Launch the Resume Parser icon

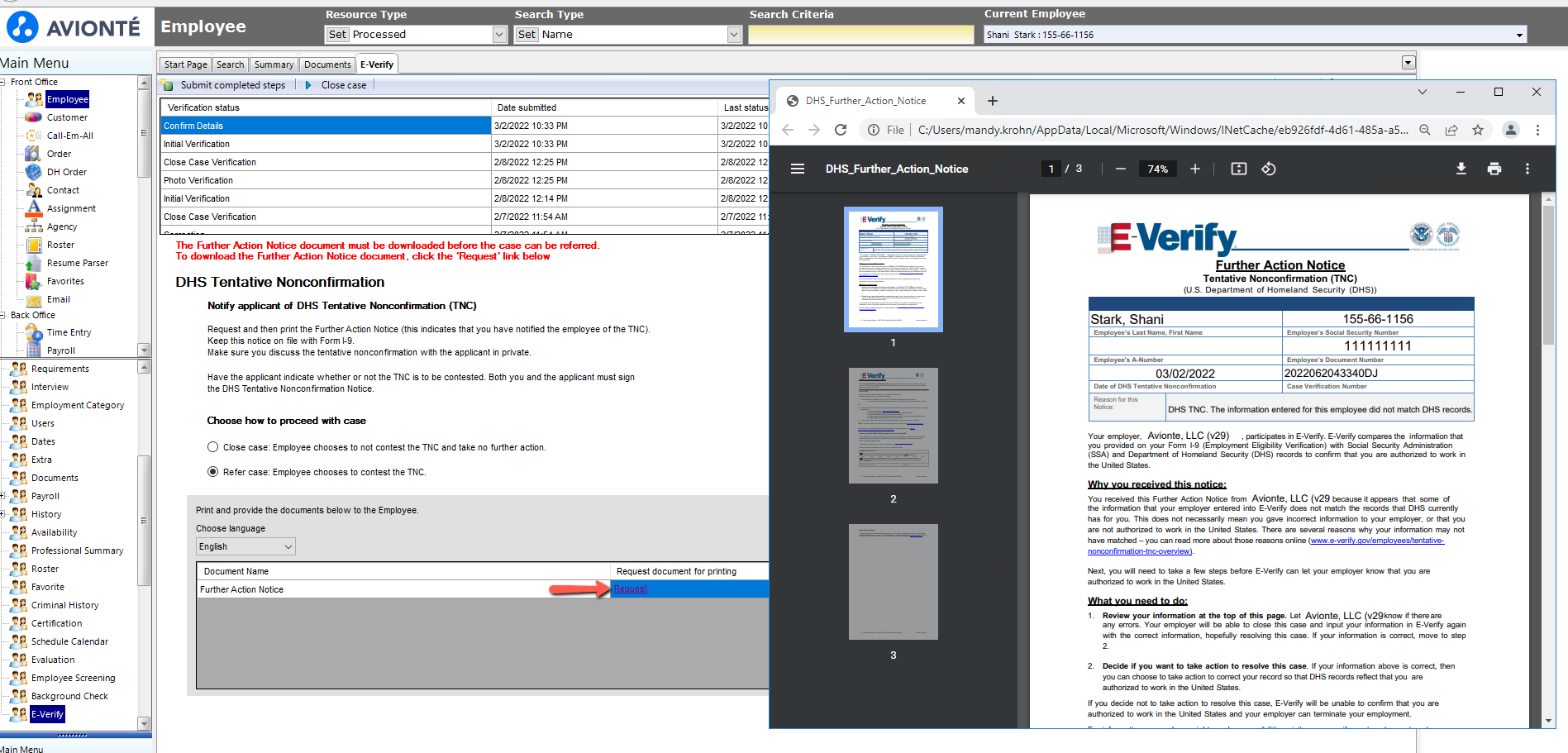pyautogui.click(x=34, y=263)
